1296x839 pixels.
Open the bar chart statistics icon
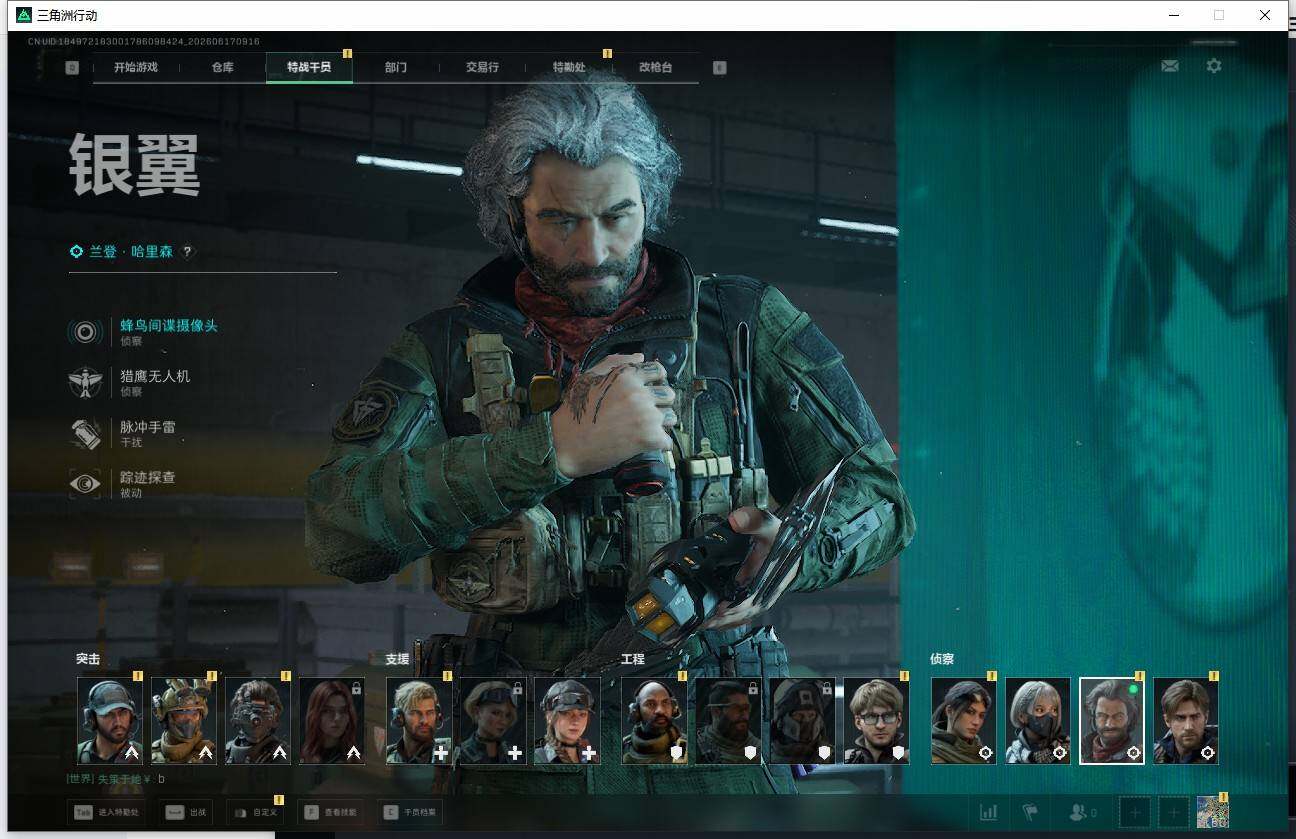tap(988, 812)
